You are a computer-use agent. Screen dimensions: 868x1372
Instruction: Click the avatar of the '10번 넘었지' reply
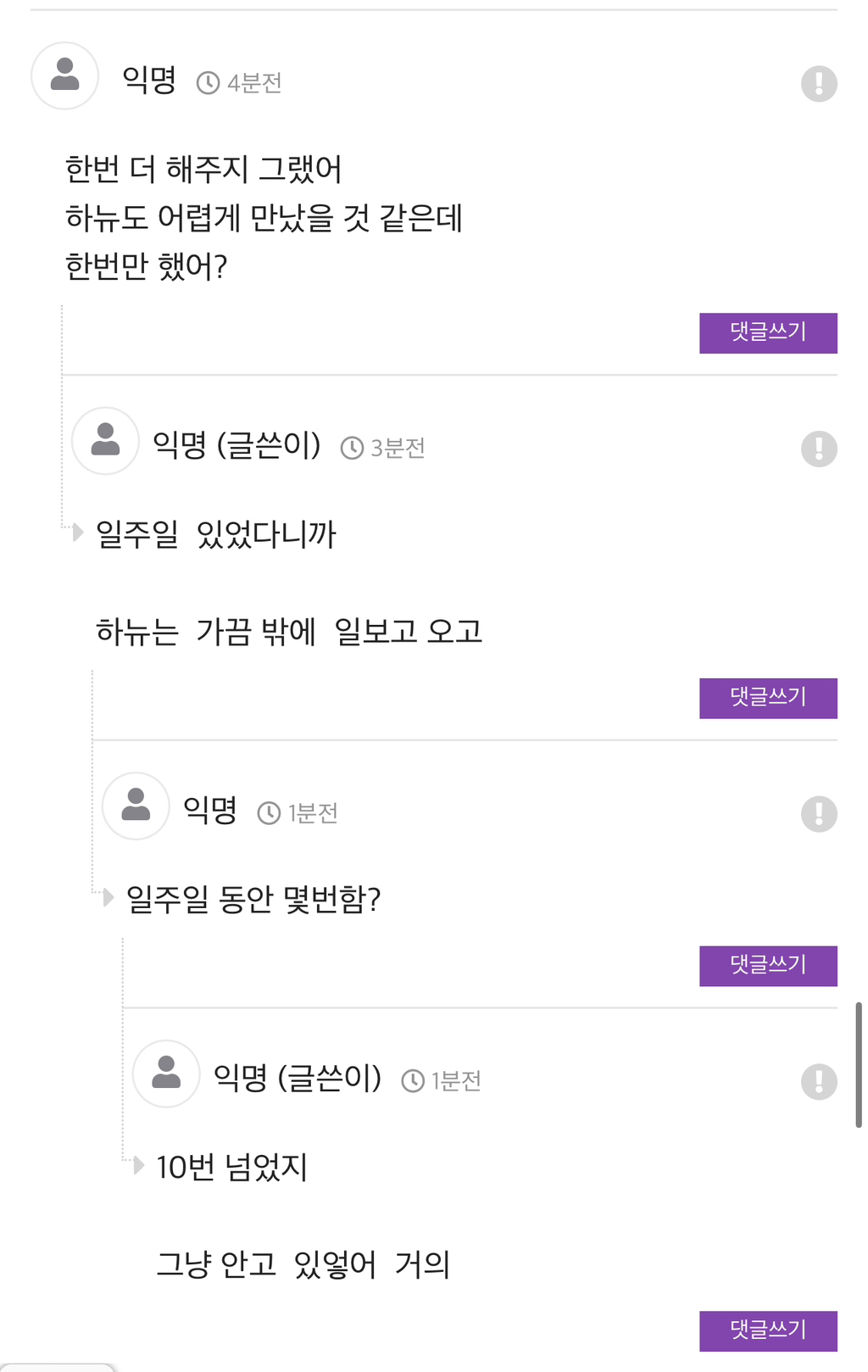(166, 1074)
